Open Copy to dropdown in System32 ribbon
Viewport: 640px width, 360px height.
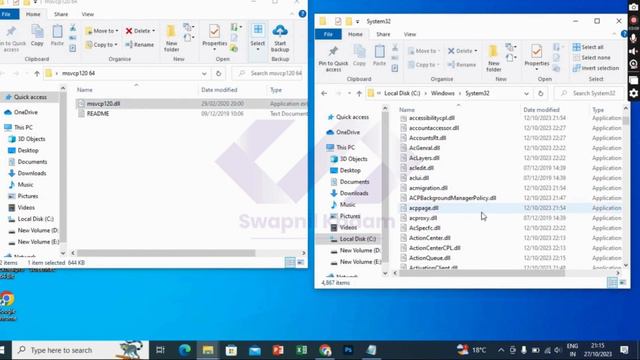tap(424, 64)
